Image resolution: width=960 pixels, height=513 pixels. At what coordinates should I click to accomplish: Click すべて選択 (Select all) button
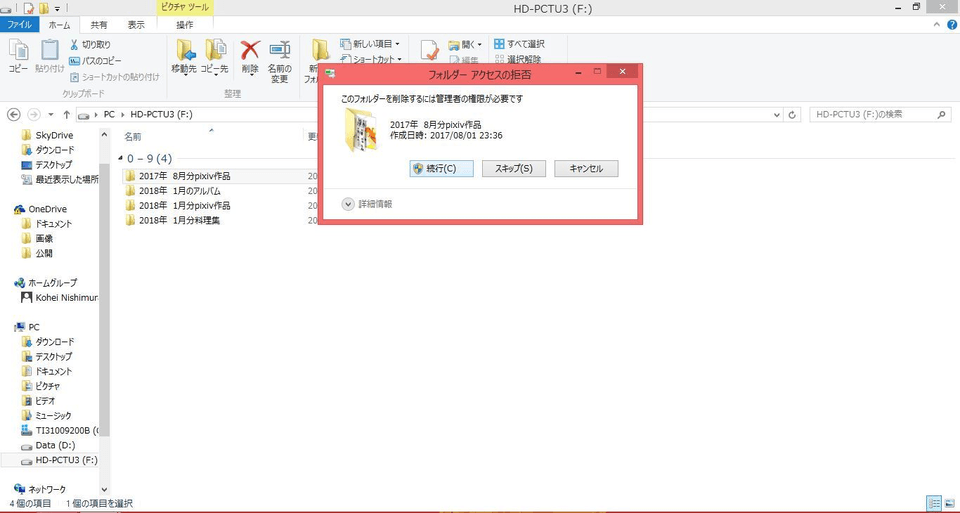(519, 44)
